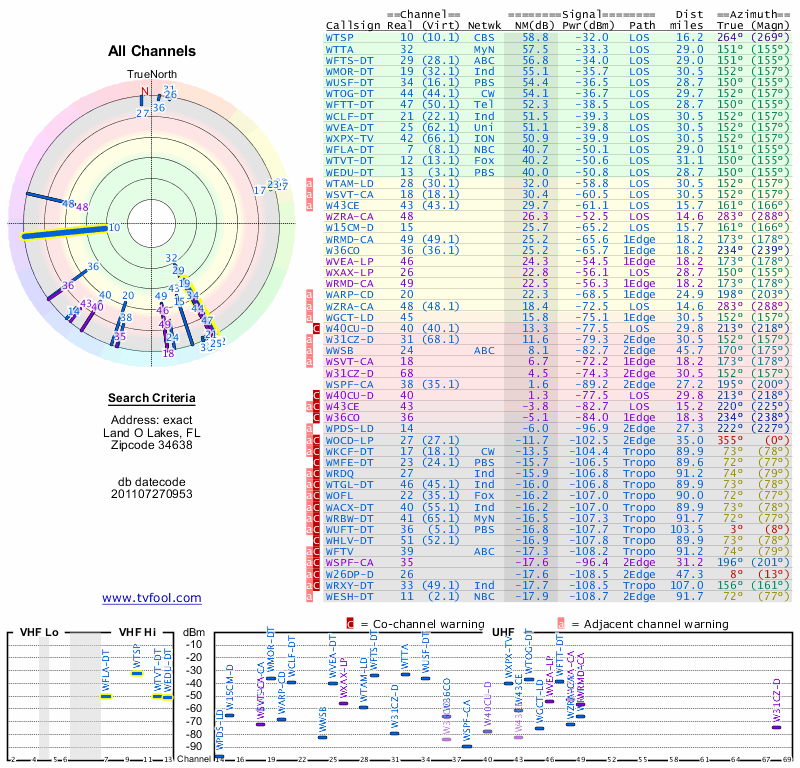
Task: Click the WOCD-LP callsign entry
Action: tap(350, 439)
